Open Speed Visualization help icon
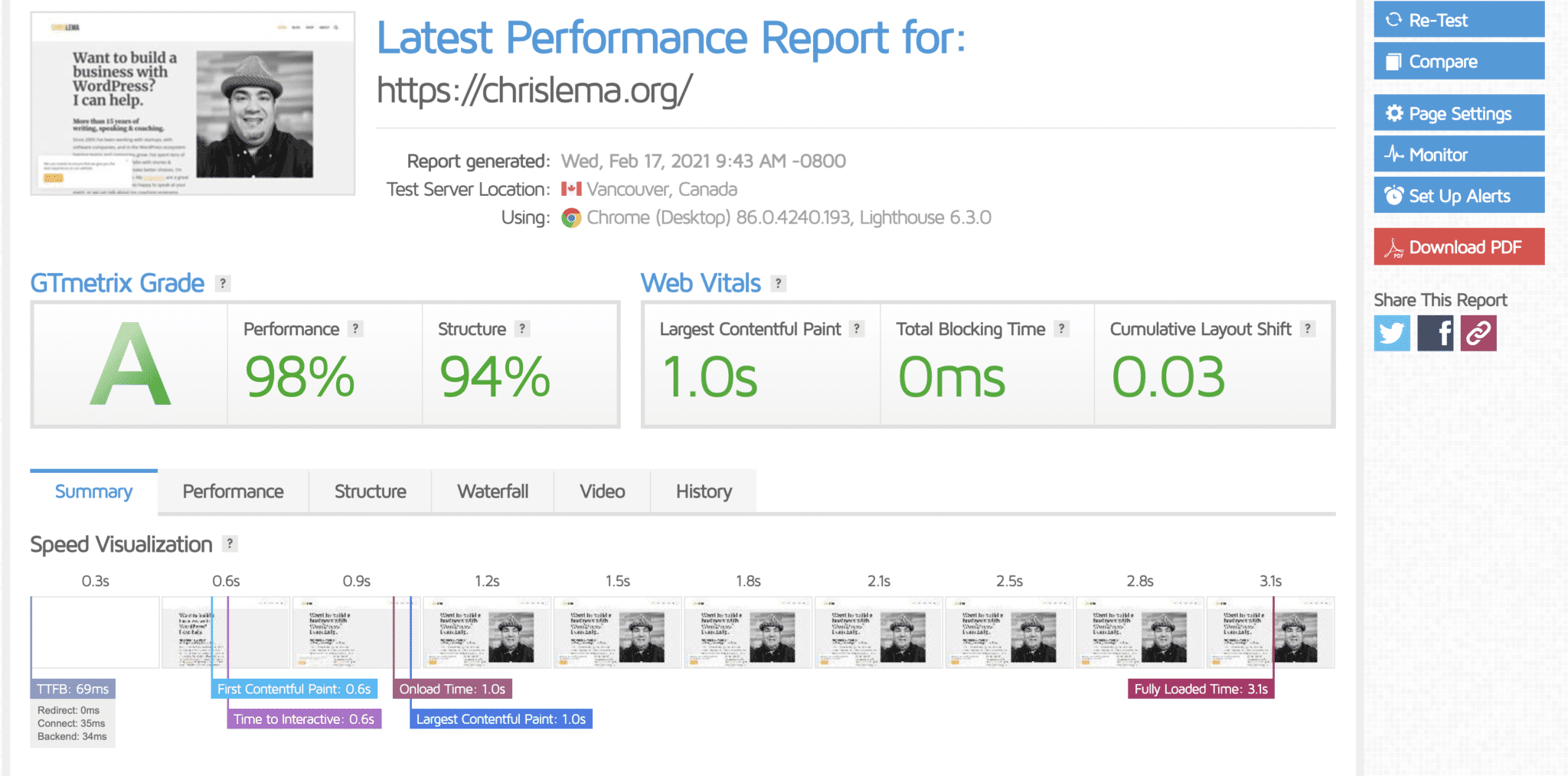The image size is (1568, 776). [x=230, y=544]
